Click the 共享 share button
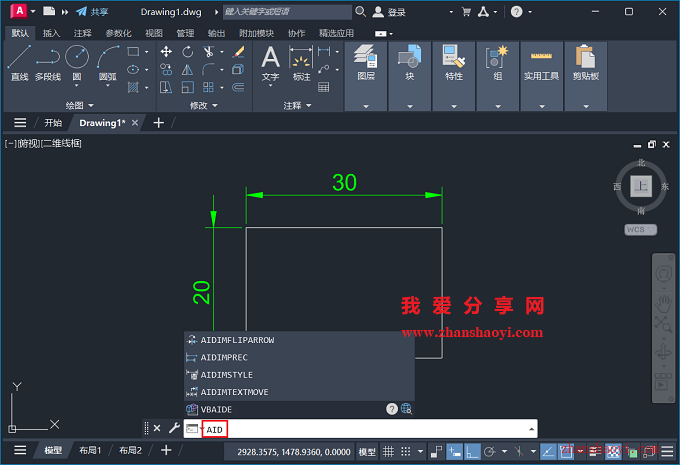 [92, 12]
